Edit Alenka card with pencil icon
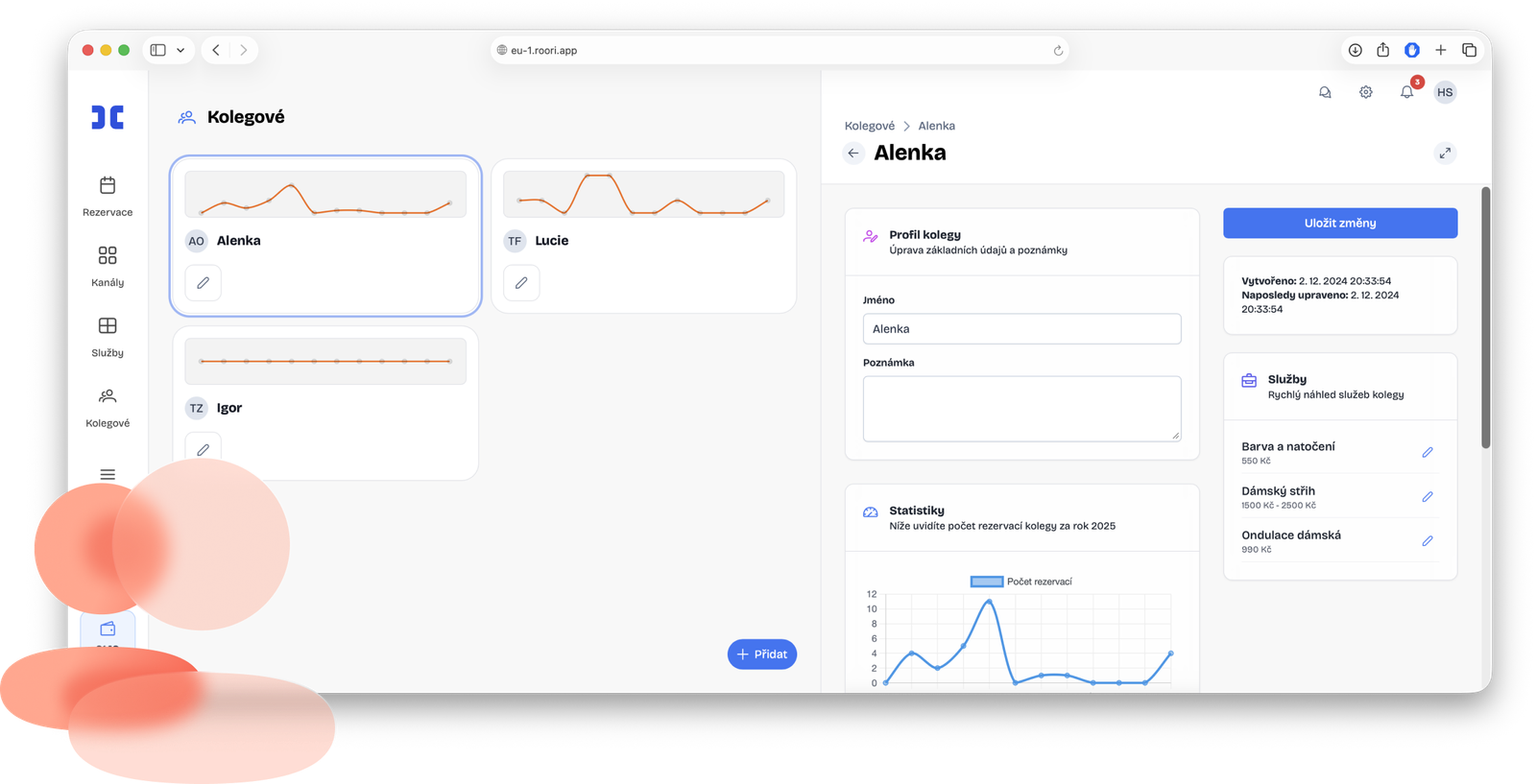The width and height of the screenshot is (1536, 784). click(203, 283)
